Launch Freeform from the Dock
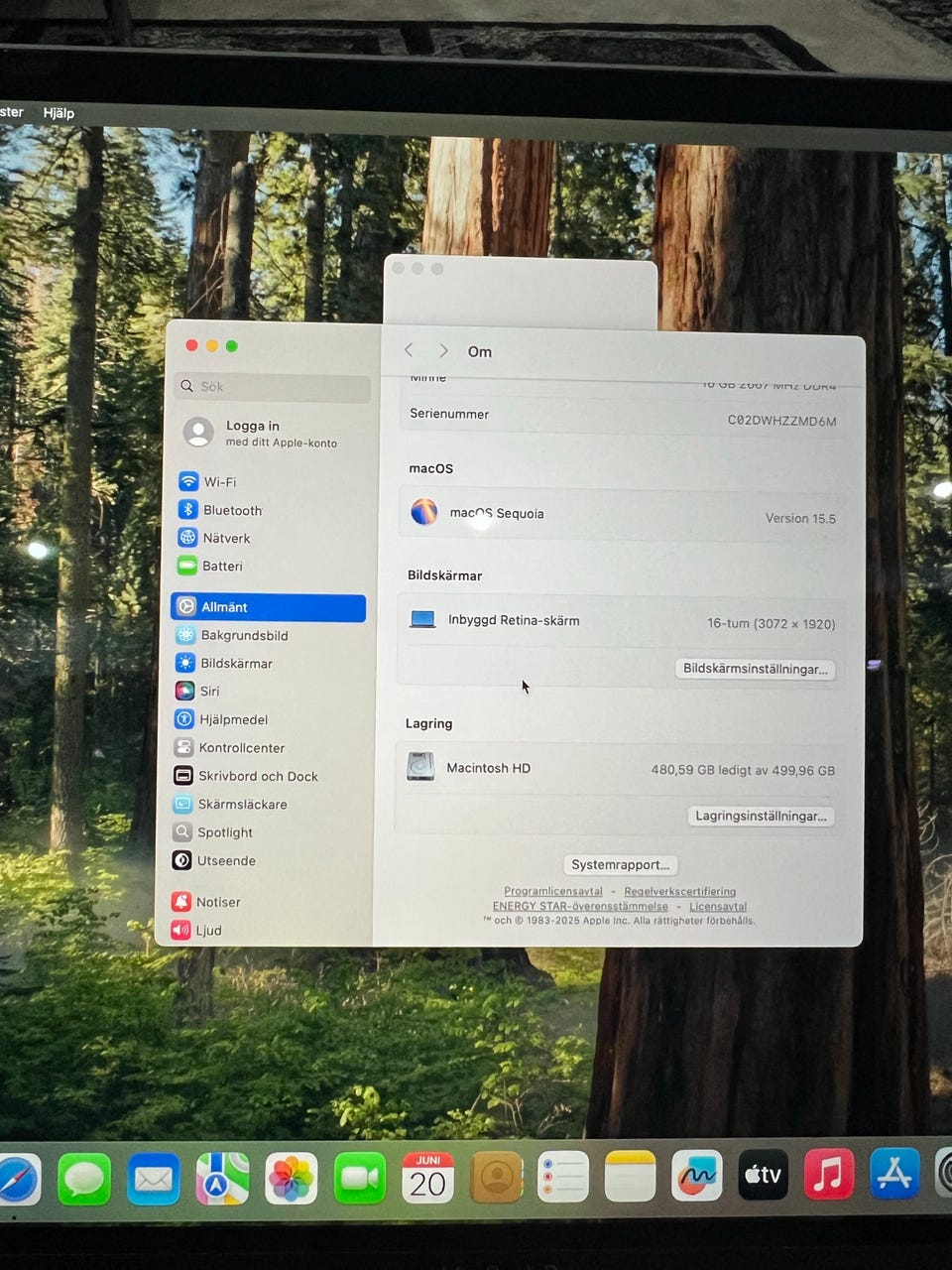Screen dimensions: 952x1270 coord(697,1176)
